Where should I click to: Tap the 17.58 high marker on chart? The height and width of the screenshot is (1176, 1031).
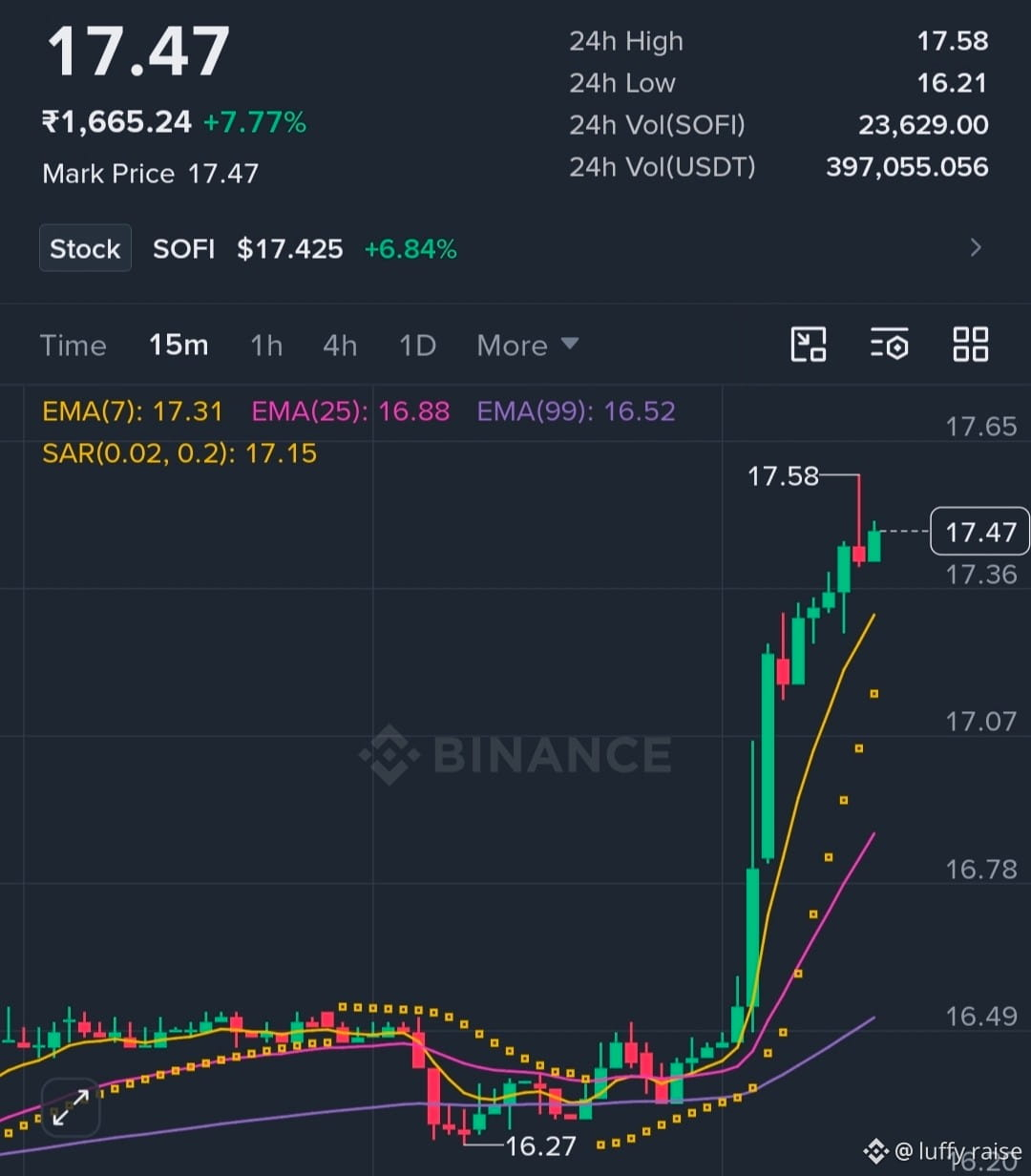click(783, 476)
